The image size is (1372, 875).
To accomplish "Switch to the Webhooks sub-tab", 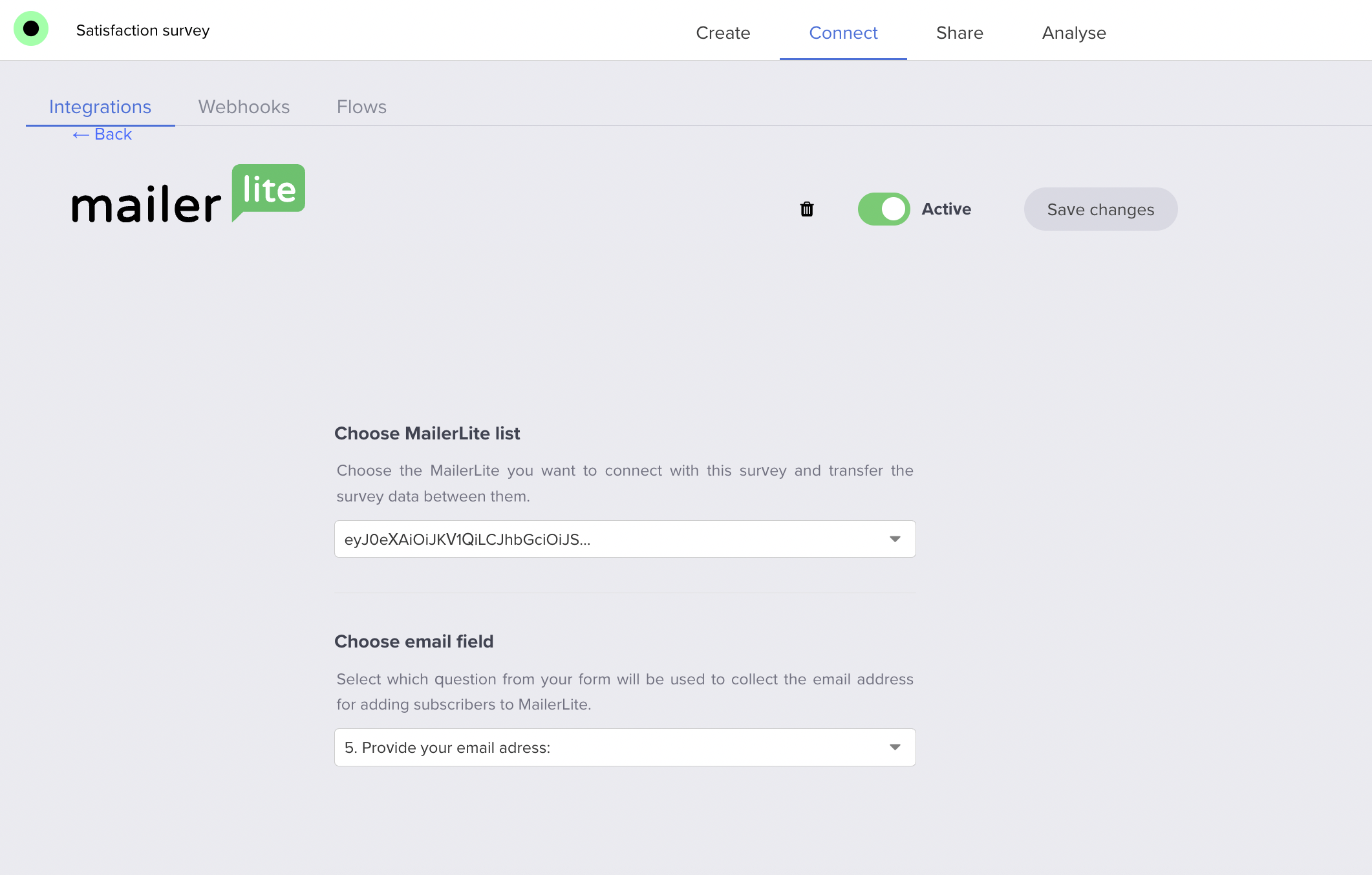I will (244, 107).
